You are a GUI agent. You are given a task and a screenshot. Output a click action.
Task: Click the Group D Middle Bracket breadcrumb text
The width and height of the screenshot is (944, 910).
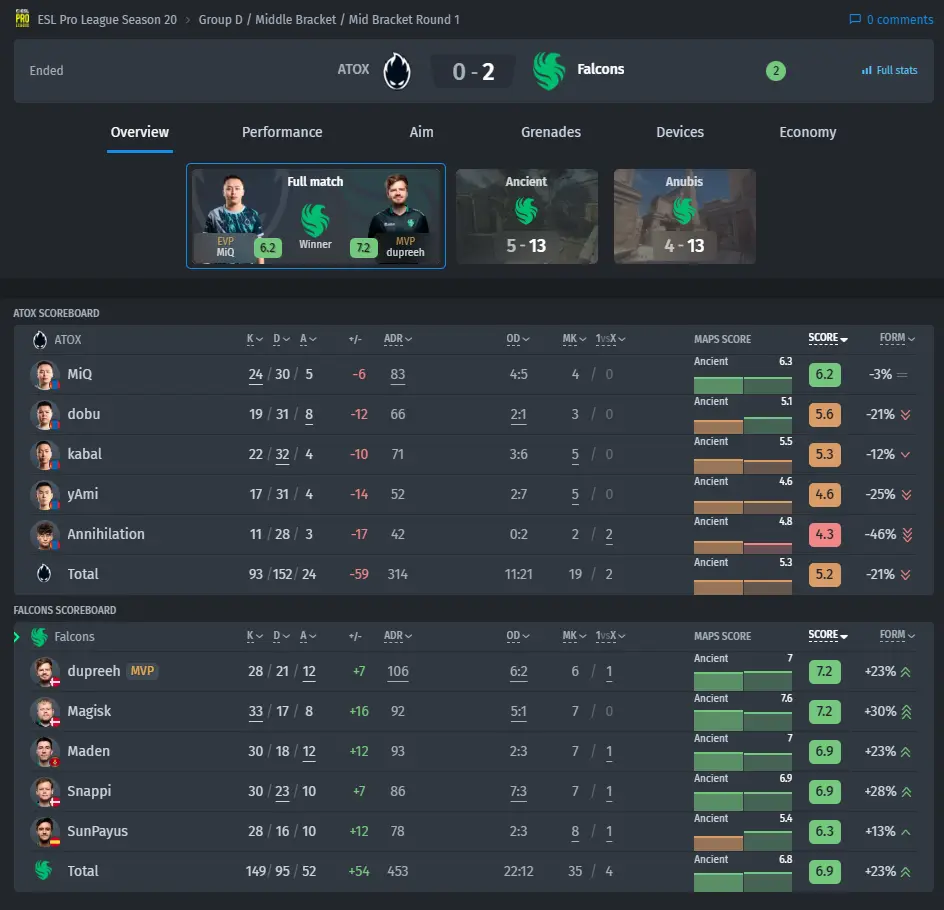[329, 20]
